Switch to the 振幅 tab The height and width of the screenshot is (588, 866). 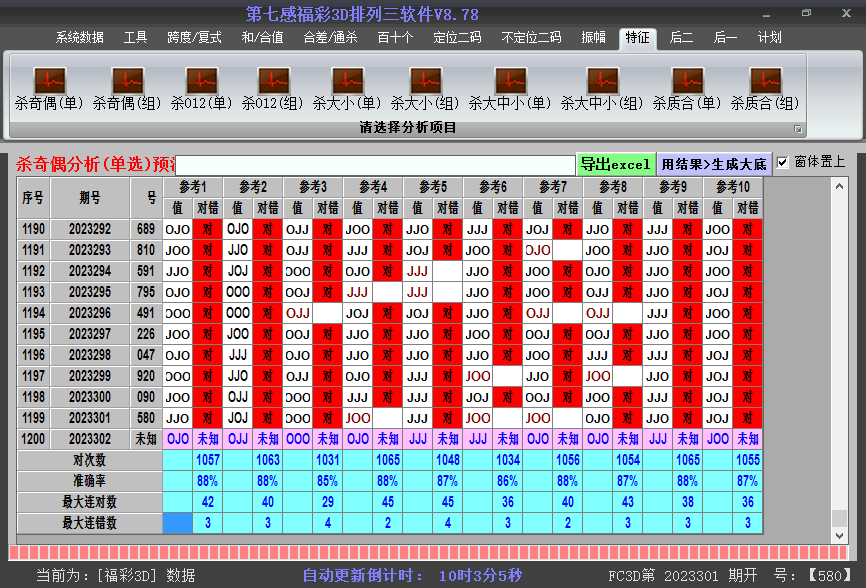594,38
